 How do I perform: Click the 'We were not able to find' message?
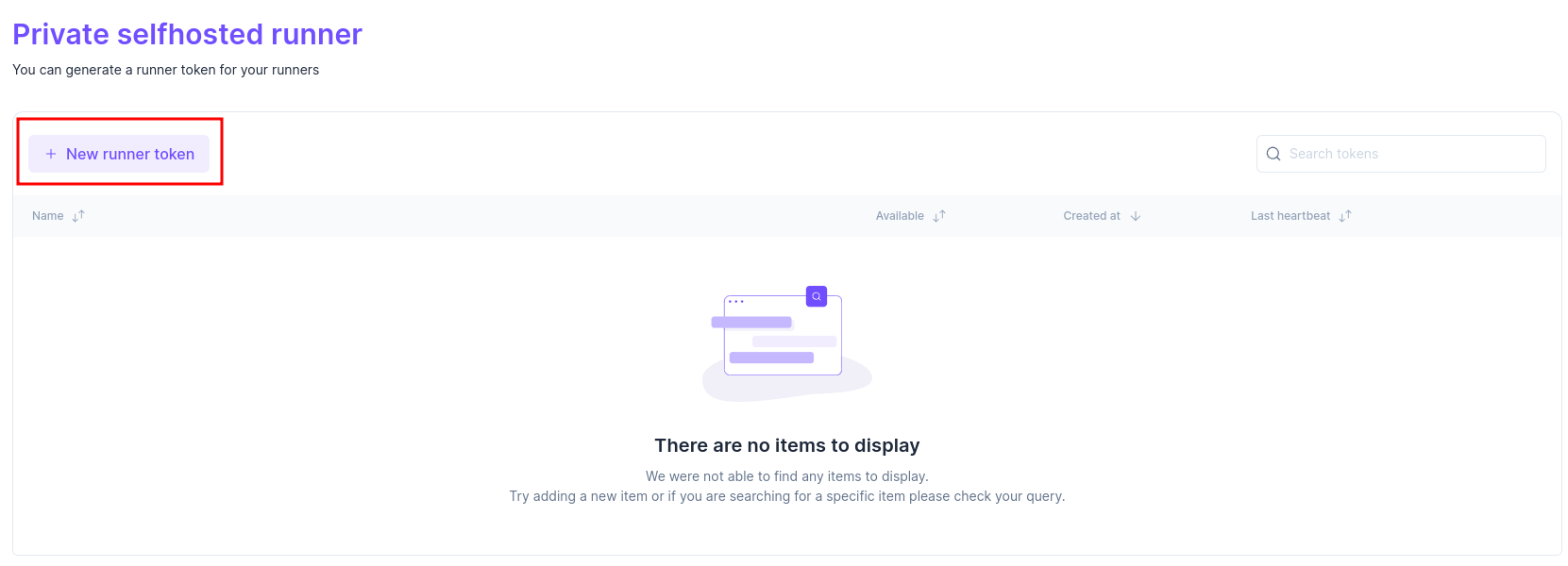point(787,476)
